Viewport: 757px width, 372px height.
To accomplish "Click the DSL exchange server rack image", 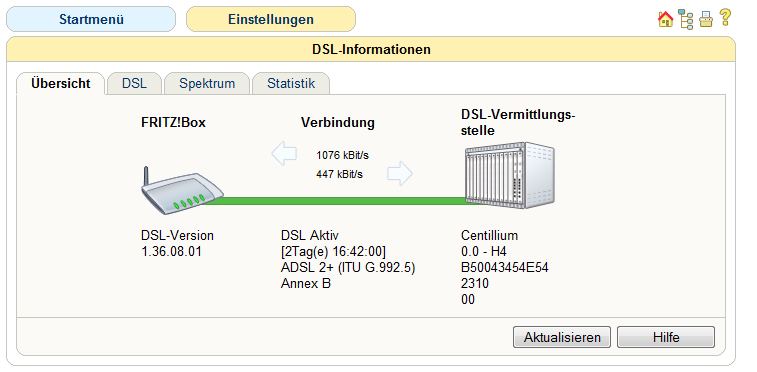I will [x=509, y=175].
